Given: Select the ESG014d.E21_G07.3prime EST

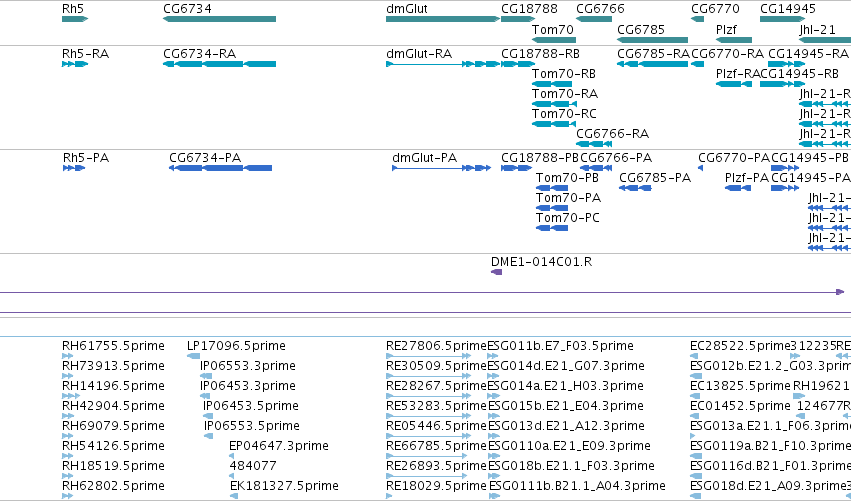Looking at the screenshot, I should pyautogui.click(x=494, y=376).
